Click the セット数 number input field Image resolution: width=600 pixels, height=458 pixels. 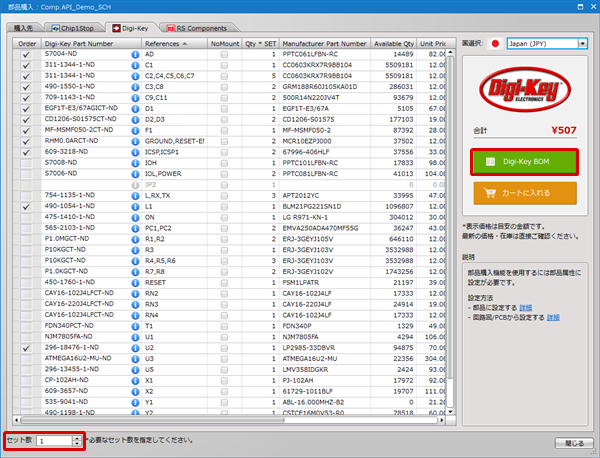(54, 441)
